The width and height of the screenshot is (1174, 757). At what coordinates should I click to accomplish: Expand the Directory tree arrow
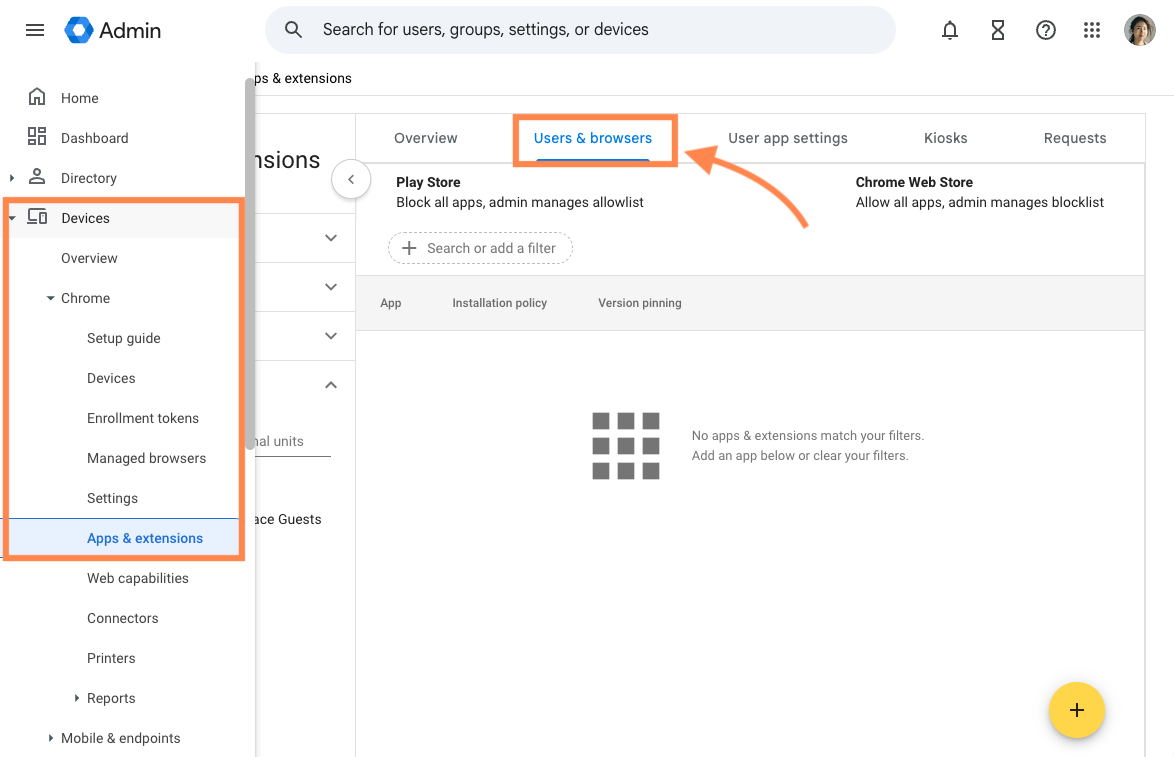11,177
